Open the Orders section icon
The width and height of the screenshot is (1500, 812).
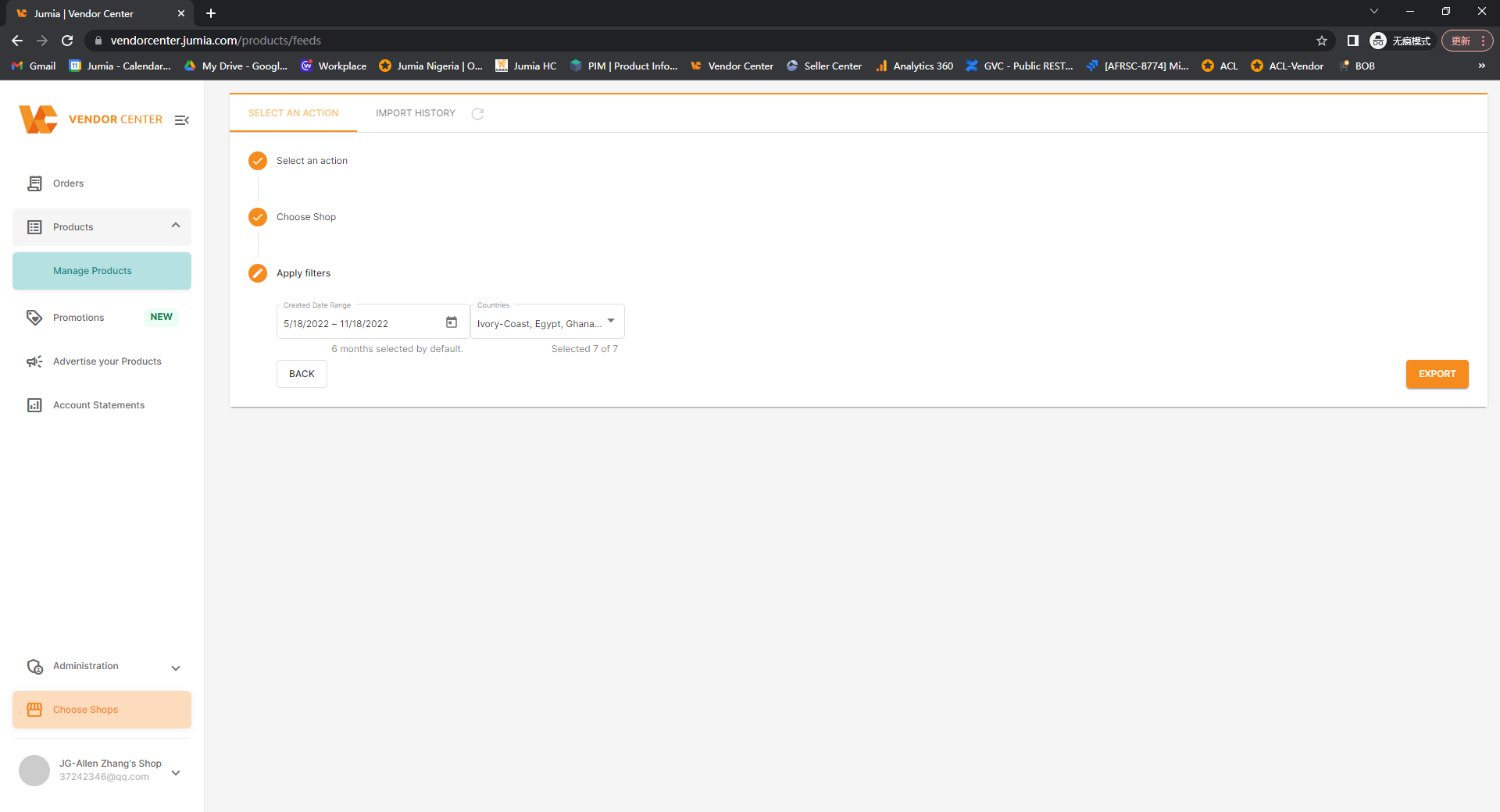(34, 183)
